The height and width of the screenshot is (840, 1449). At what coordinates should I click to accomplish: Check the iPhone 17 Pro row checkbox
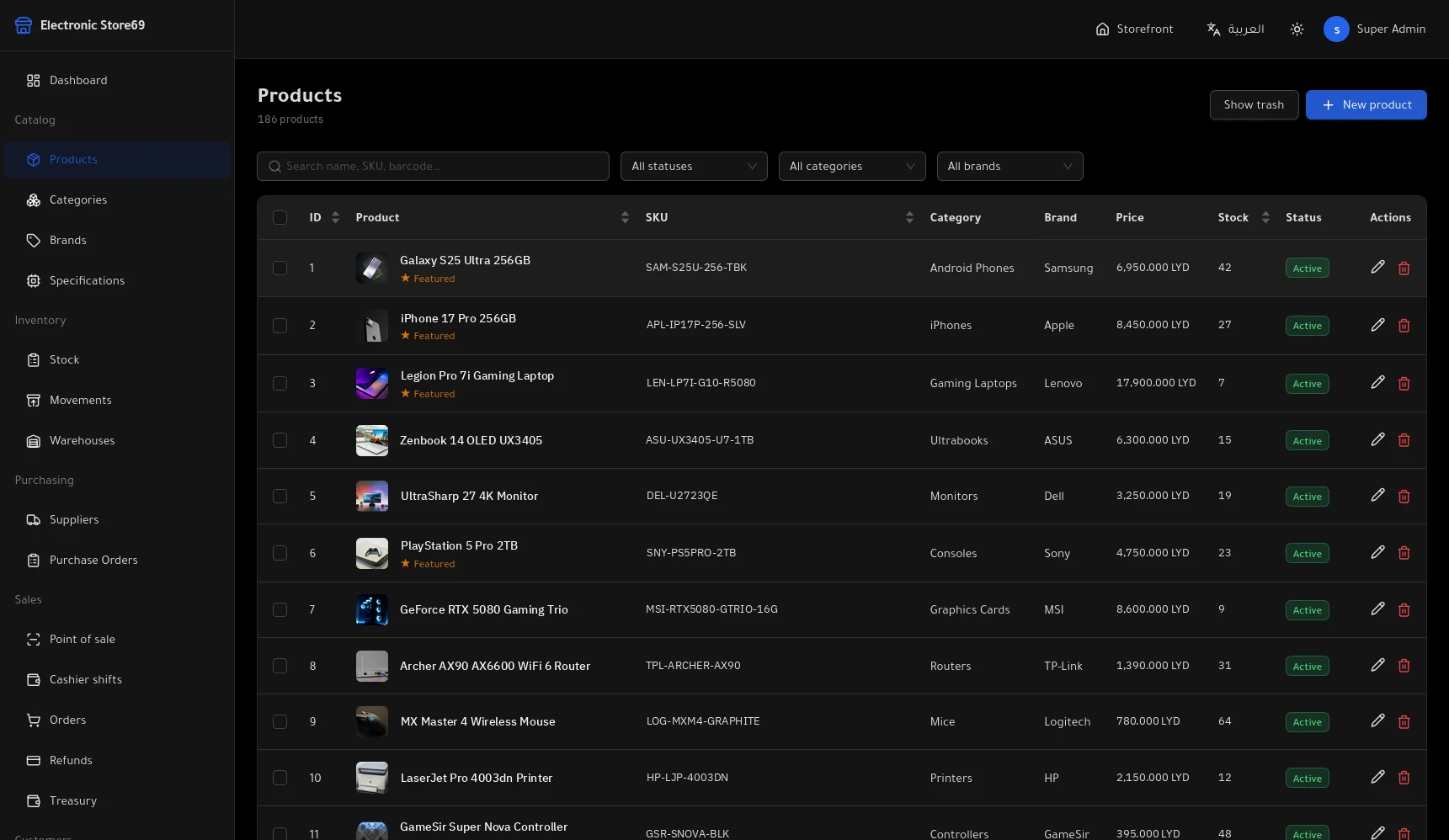click(280, 326)
